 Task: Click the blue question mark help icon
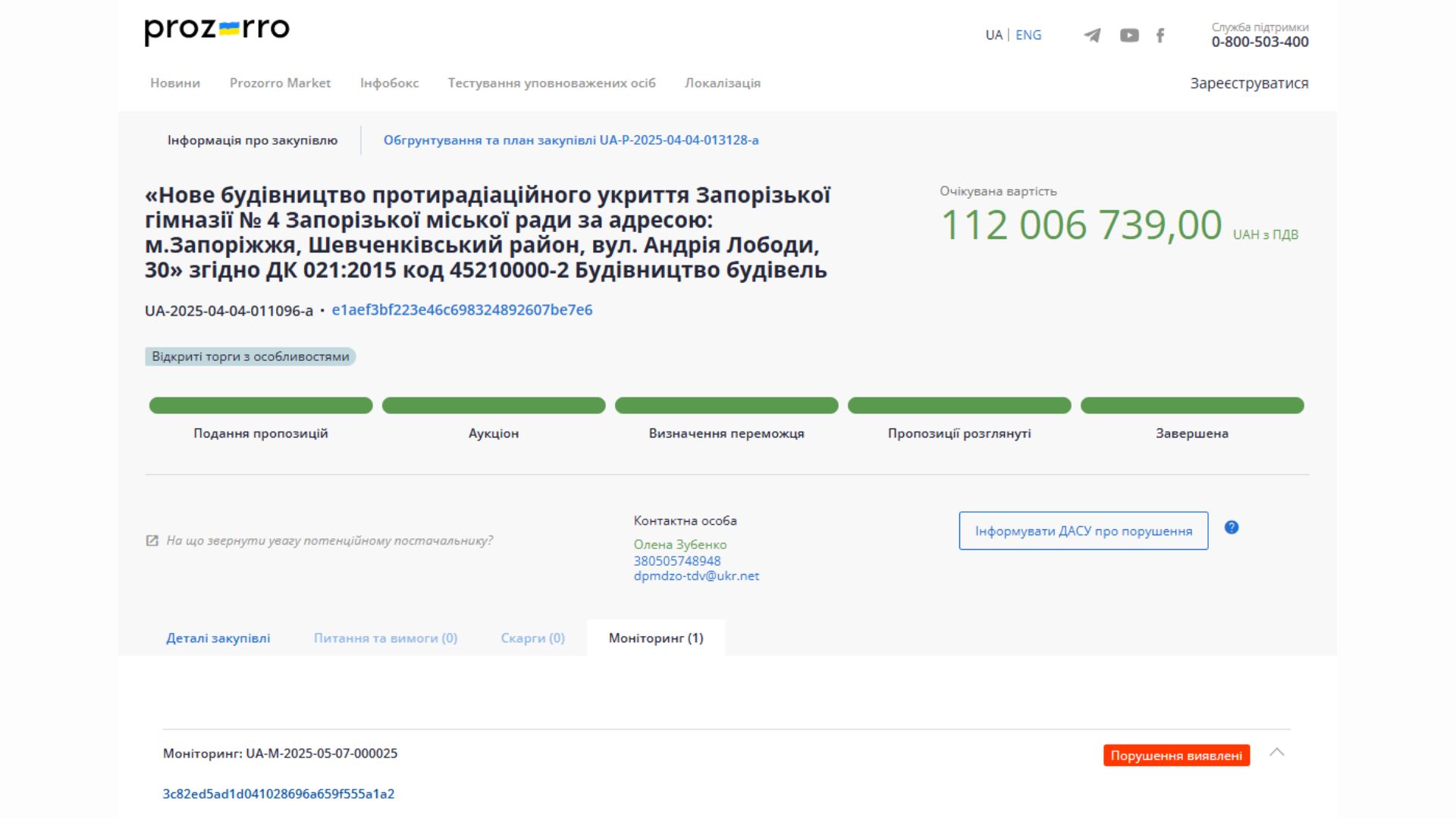tap(1232, 529)
